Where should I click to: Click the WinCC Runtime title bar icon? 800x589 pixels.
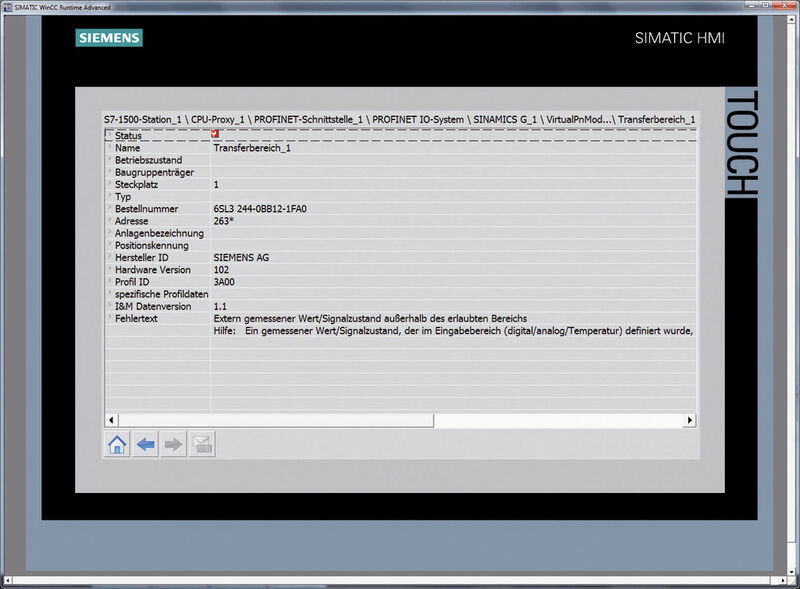click(x=8, y=7)
